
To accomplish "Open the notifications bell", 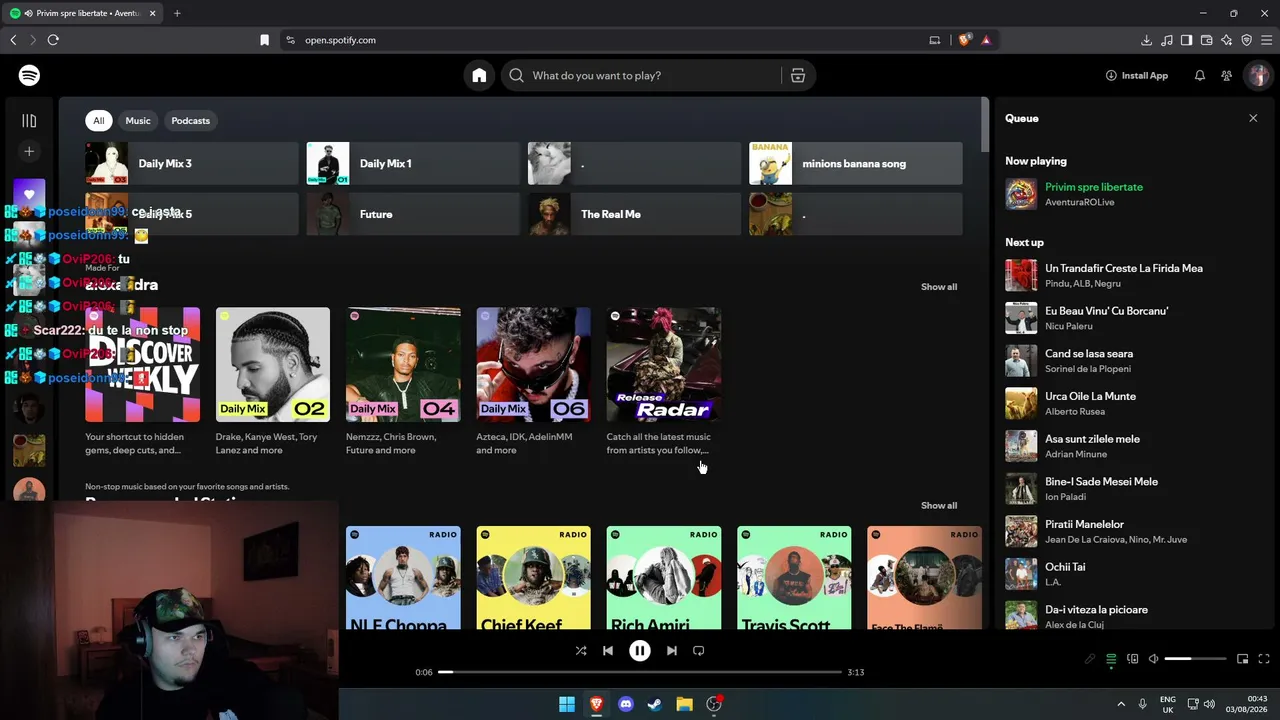I will 1200,75.
